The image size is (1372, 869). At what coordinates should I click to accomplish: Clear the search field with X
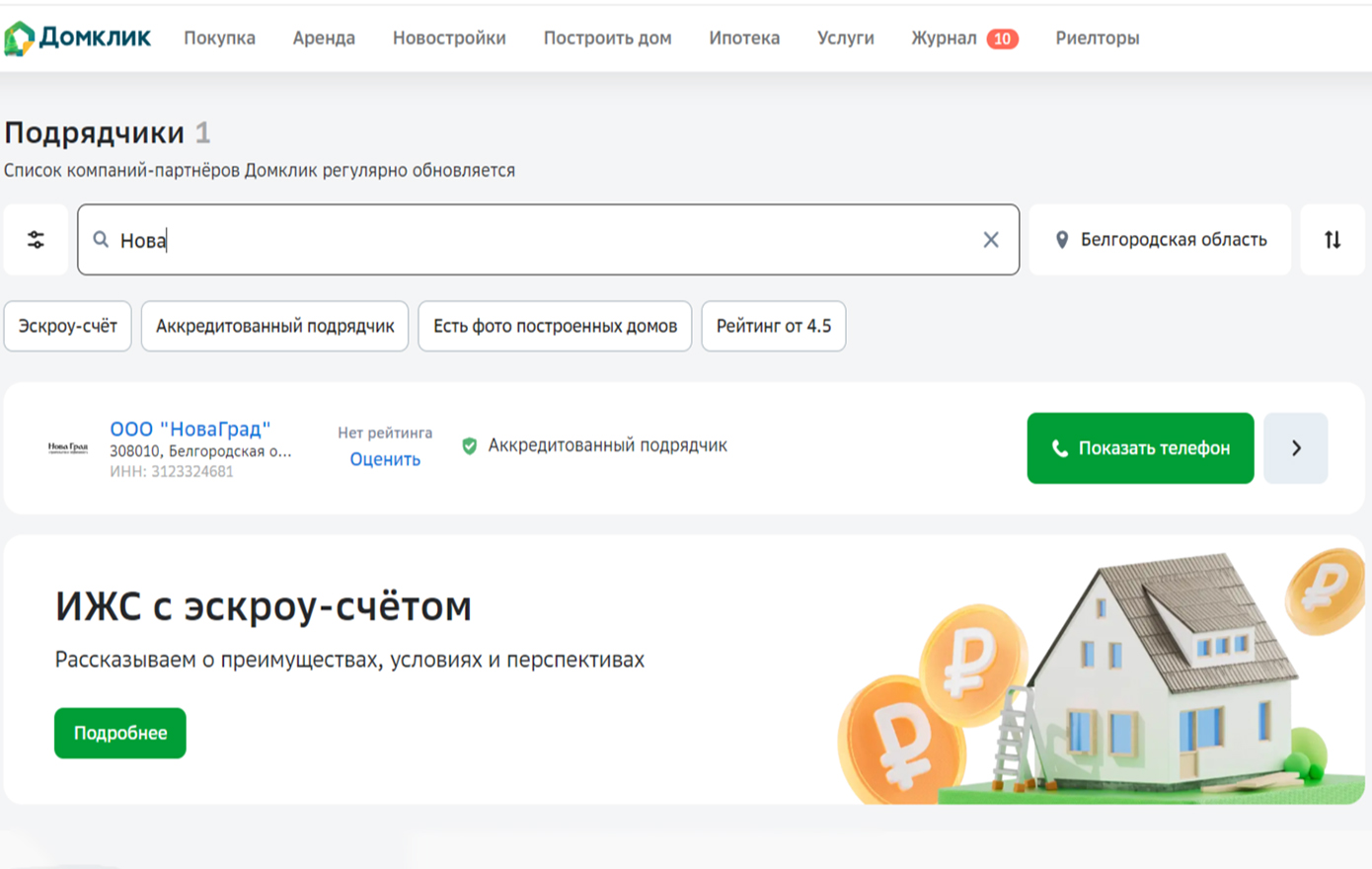pyautogui.click(x=991, y=240)
